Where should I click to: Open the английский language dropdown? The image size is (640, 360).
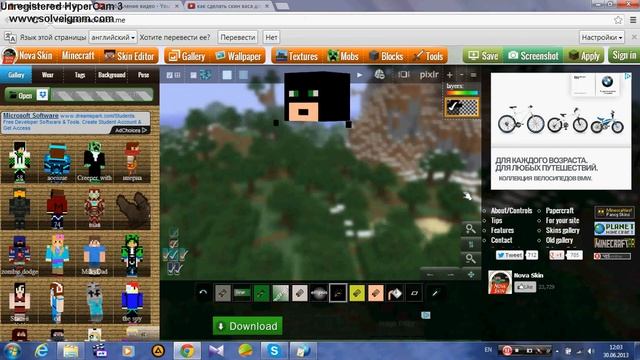click(113, 37)
